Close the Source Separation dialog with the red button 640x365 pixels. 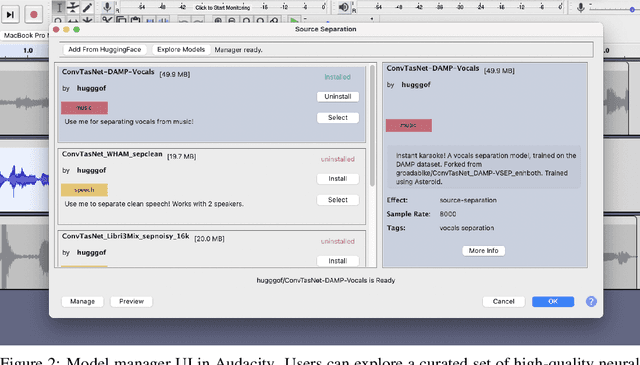[x=56, y=29]
